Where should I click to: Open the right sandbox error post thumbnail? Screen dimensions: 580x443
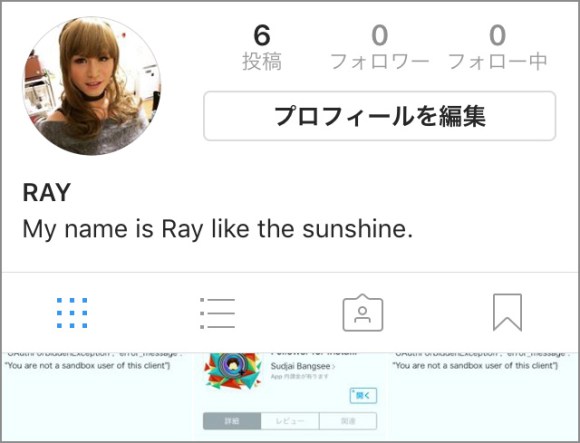click(483, 396)
